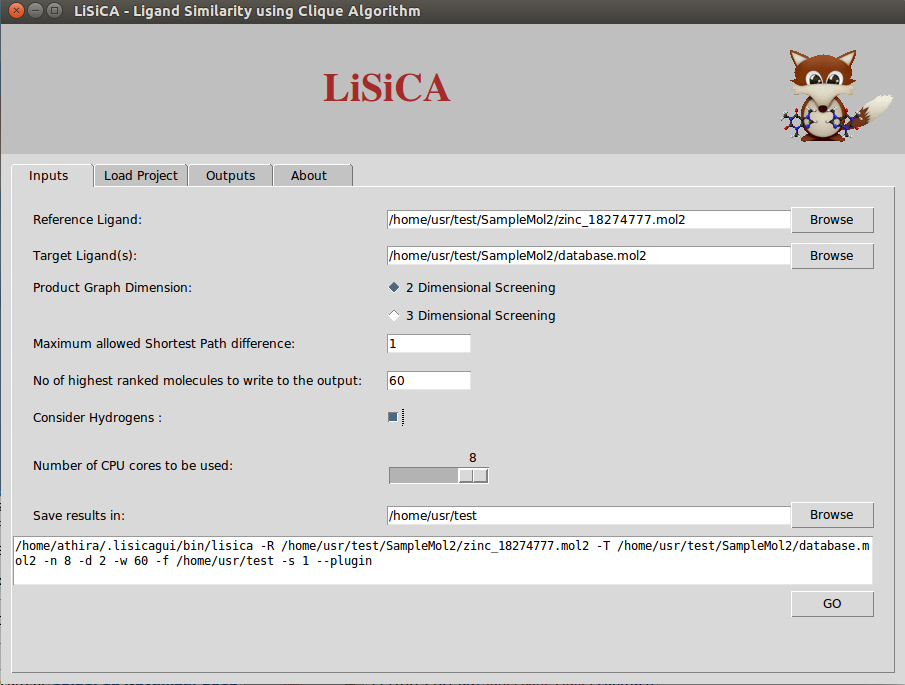Browse for the Reference Ligand file
This screenshot has height=685, width=905.
click(831, 219)
